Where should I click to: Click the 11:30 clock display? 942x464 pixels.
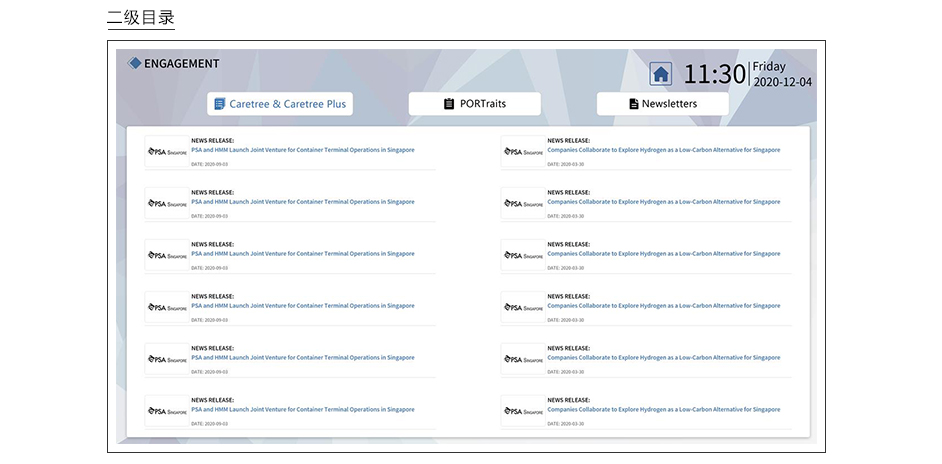point(714,74)
